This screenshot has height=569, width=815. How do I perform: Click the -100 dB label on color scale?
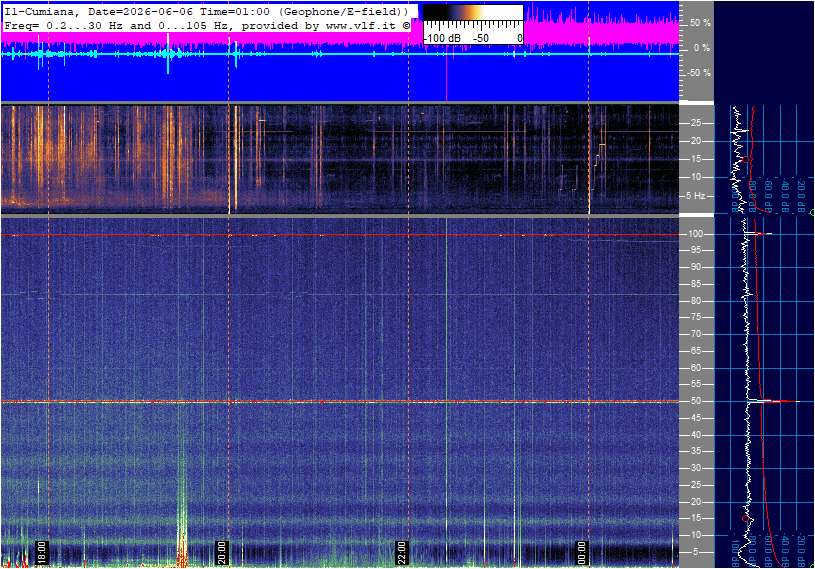(442, 38)
